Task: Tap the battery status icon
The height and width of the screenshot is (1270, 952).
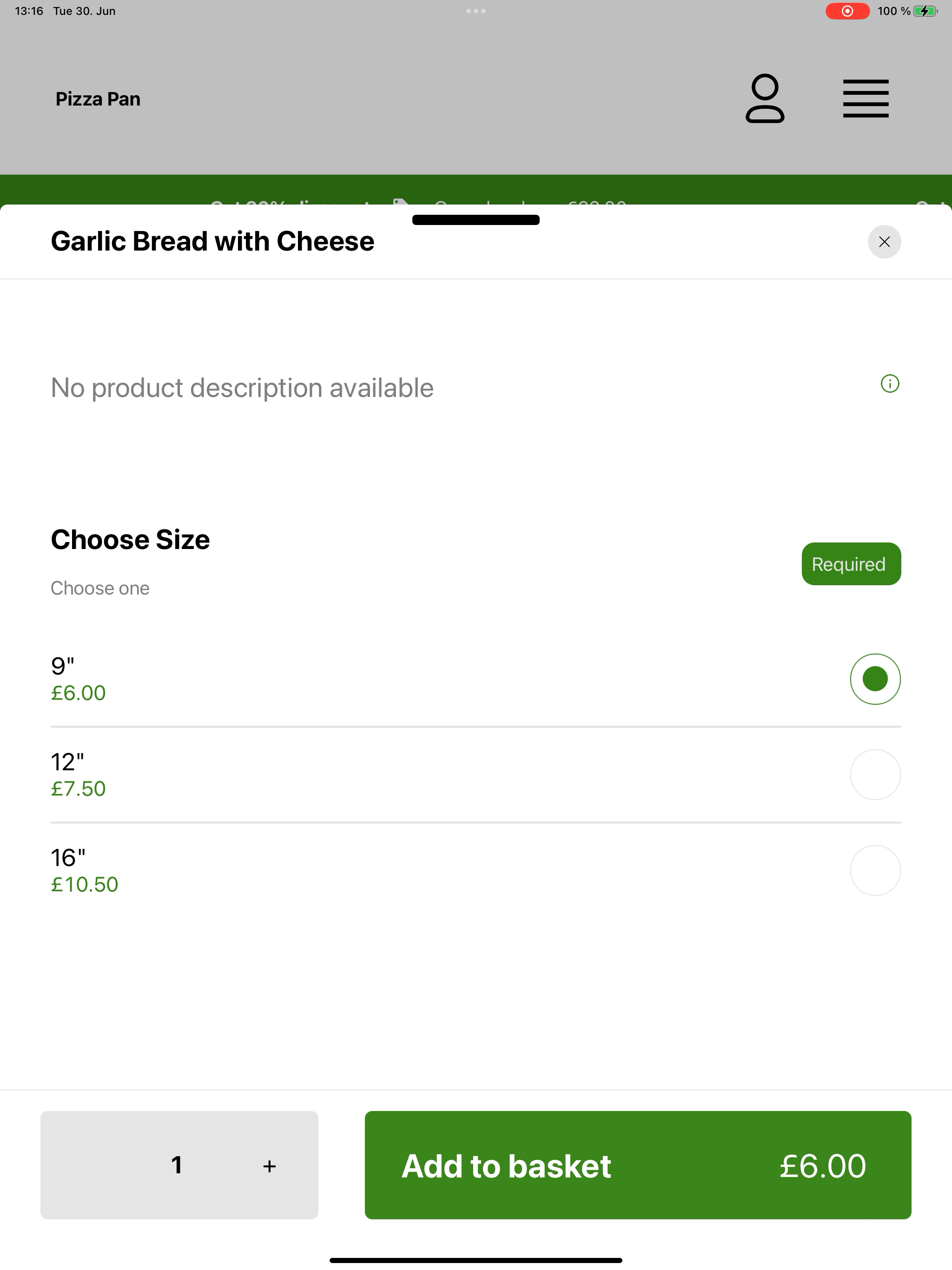Action: pos(925,11)
